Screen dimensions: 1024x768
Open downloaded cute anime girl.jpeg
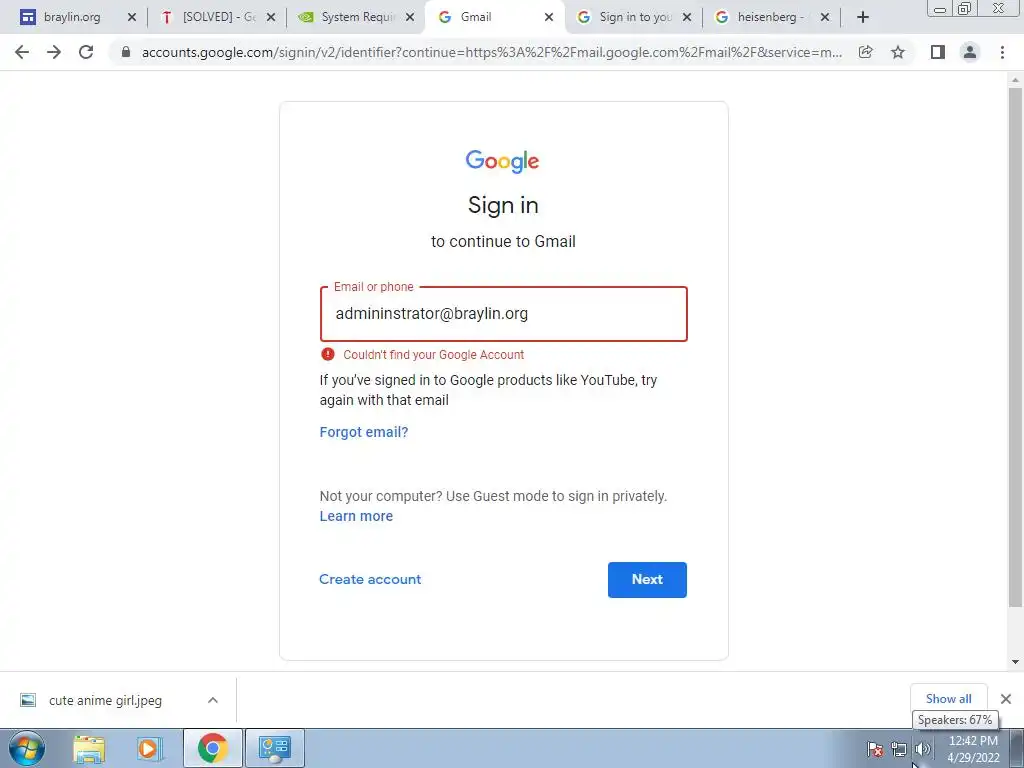(105, 700)
